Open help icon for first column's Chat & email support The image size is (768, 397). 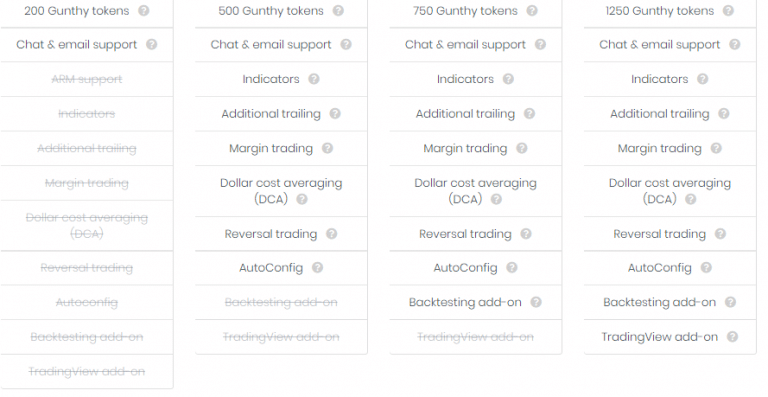pos(151,44)
